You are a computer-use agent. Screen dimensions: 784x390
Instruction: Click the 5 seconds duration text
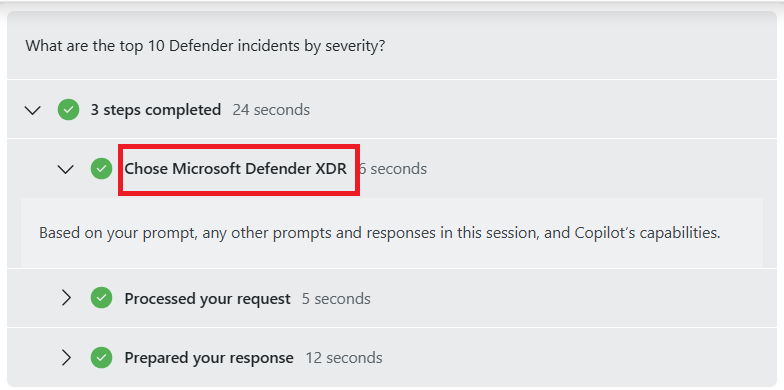coord(336,298)
